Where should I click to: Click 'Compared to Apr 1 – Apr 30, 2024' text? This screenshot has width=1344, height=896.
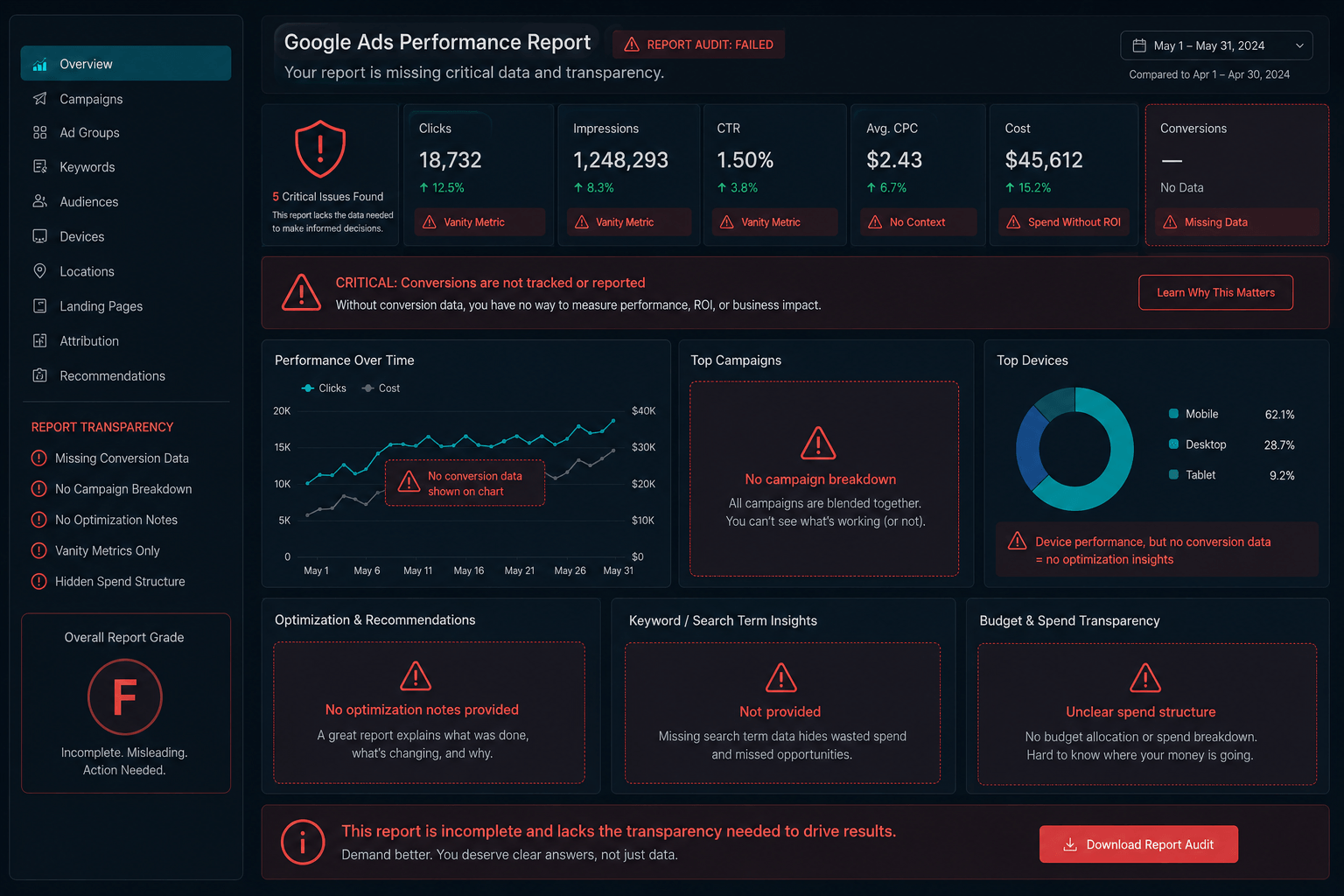click(x=1209, y=74)
